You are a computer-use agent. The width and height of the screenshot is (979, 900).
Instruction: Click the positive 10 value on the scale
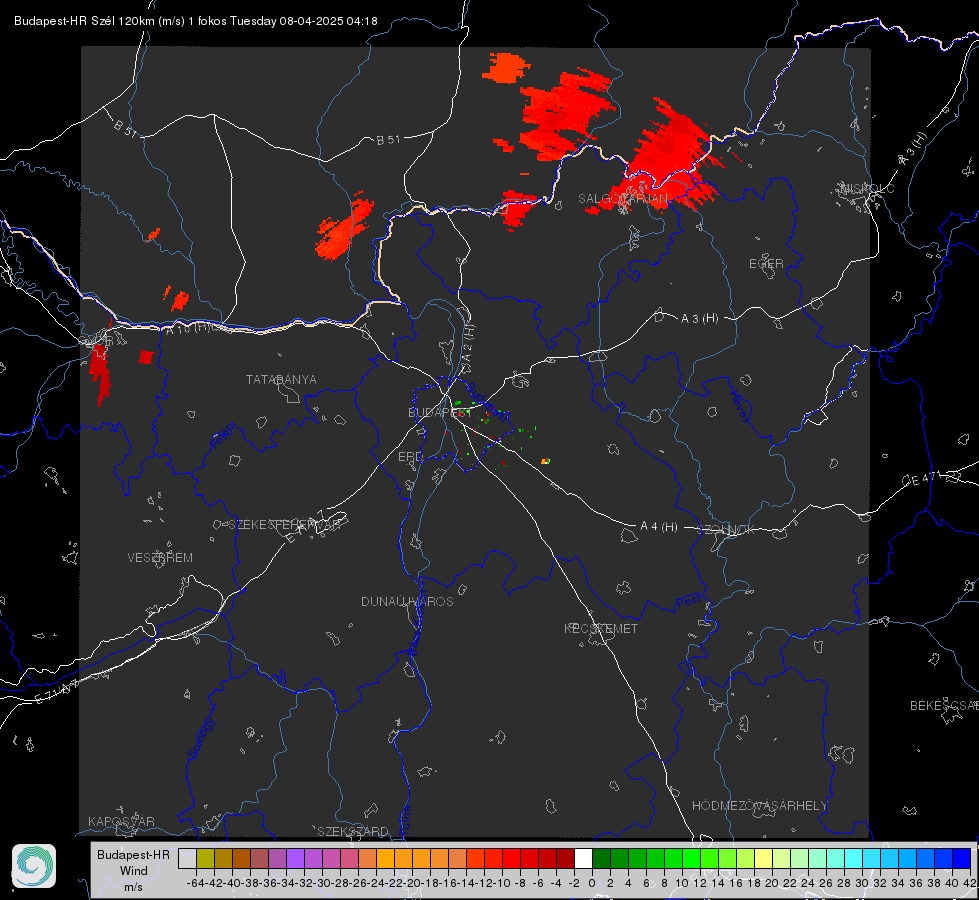(682, 883)
